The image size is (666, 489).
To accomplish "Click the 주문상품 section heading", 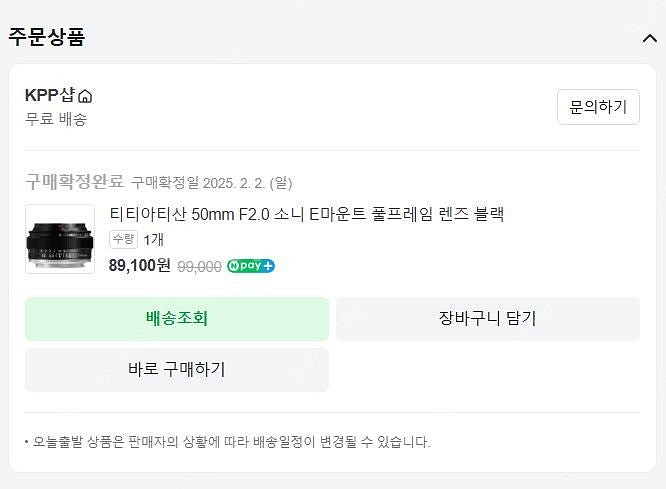I will 47,37.
